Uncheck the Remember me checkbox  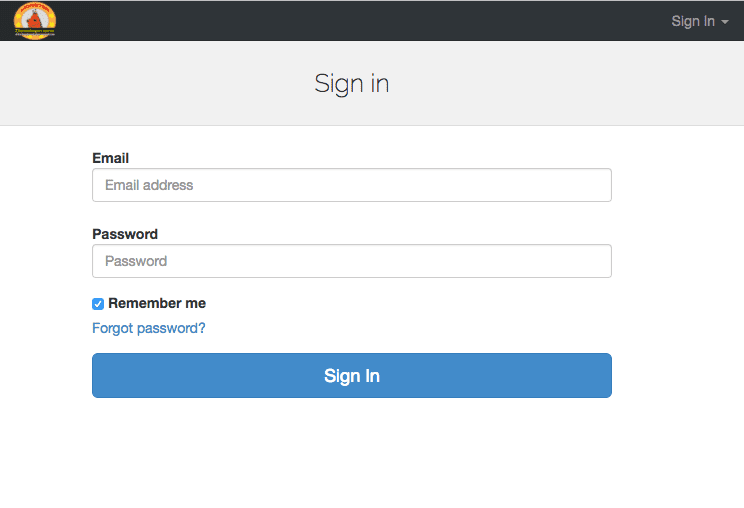coord(98,304)
